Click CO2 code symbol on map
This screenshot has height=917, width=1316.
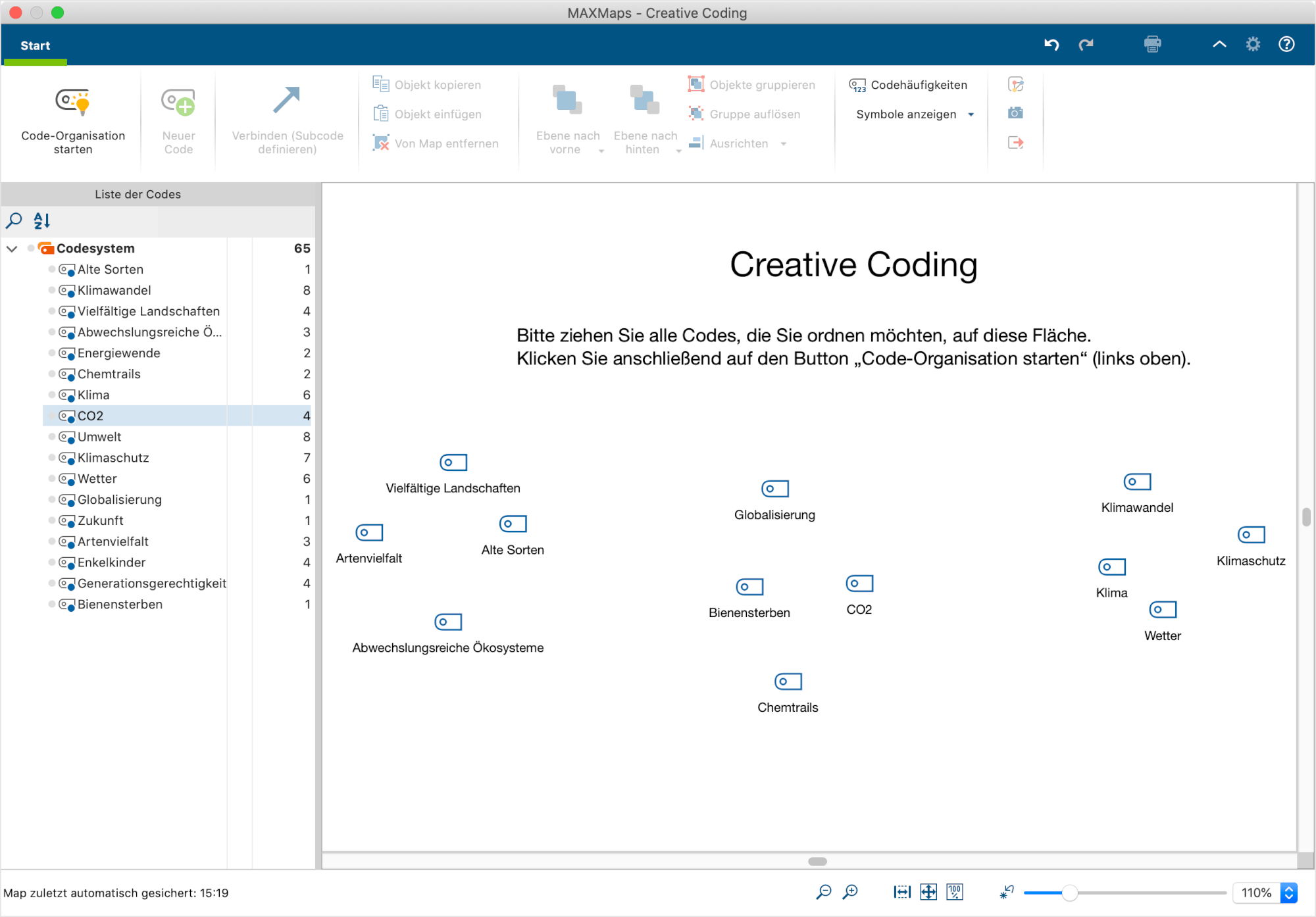point(859,583)
